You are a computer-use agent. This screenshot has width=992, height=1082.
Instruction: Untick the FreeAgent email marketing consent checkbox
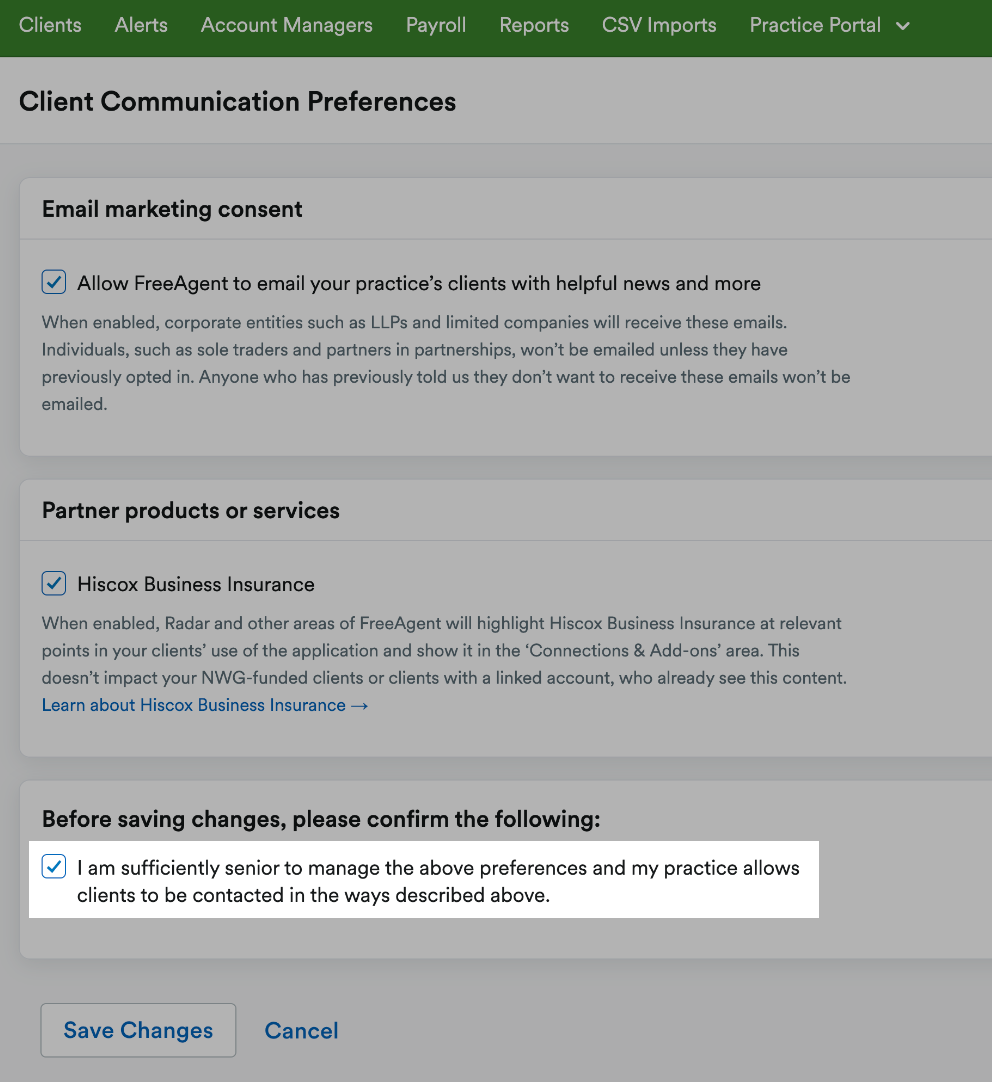54,282
